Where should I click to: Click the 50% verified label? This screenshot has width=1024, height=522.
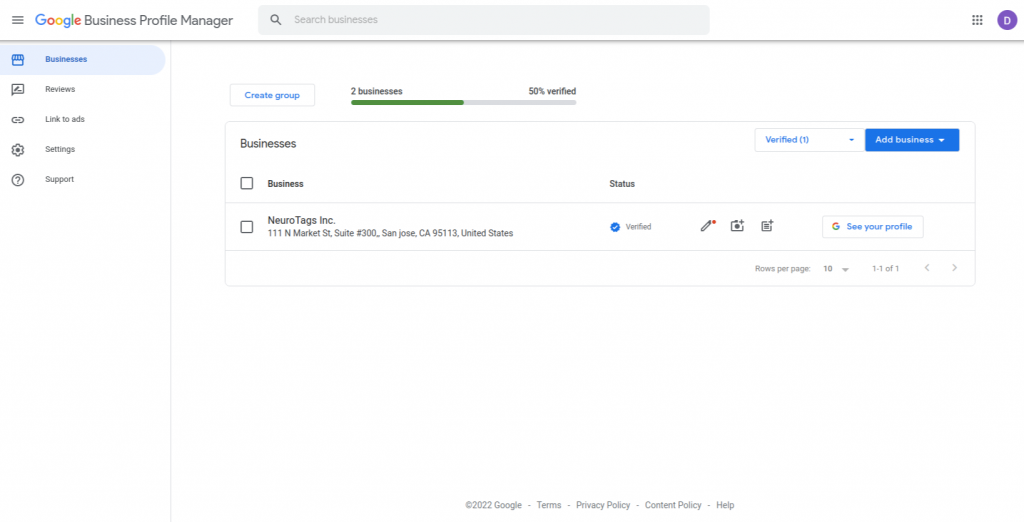pos(552,91)
